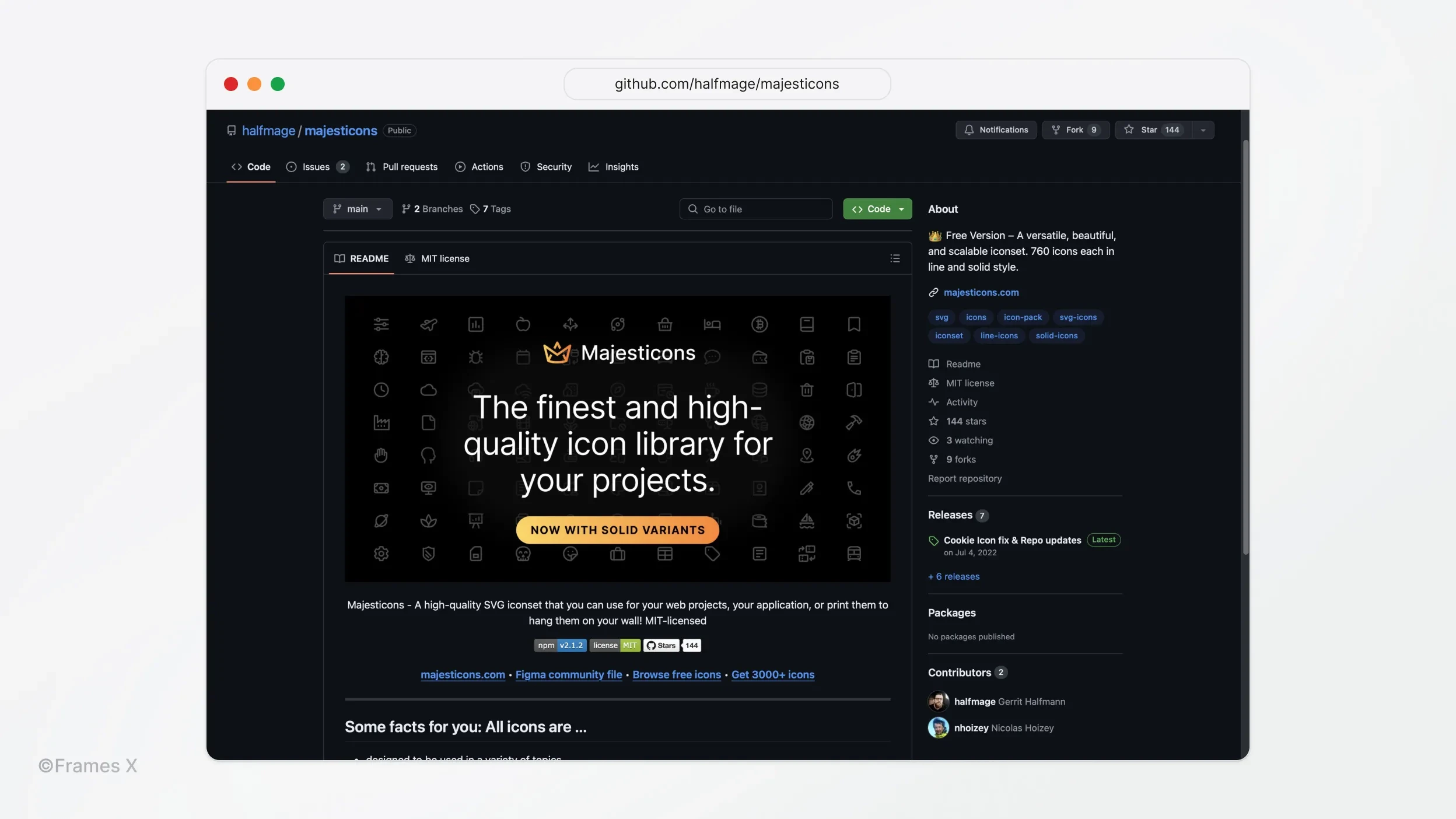Click the halfmage contributor avatar
1456x819 pixels.
937,700
